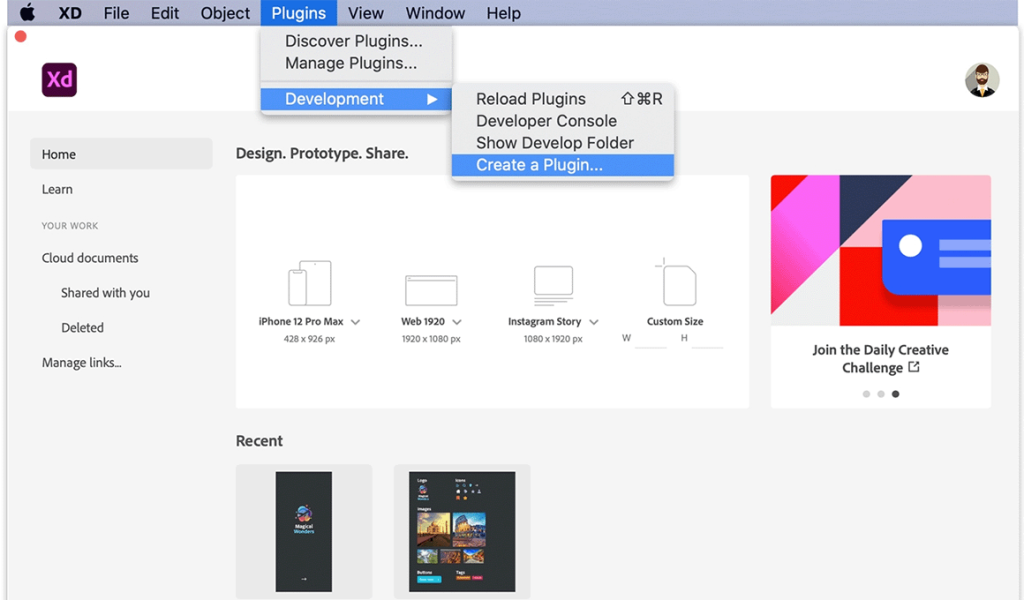The image size is (1024, 600).
Task: Click the Adobe XD logo icon
Action: coord(59,80)
